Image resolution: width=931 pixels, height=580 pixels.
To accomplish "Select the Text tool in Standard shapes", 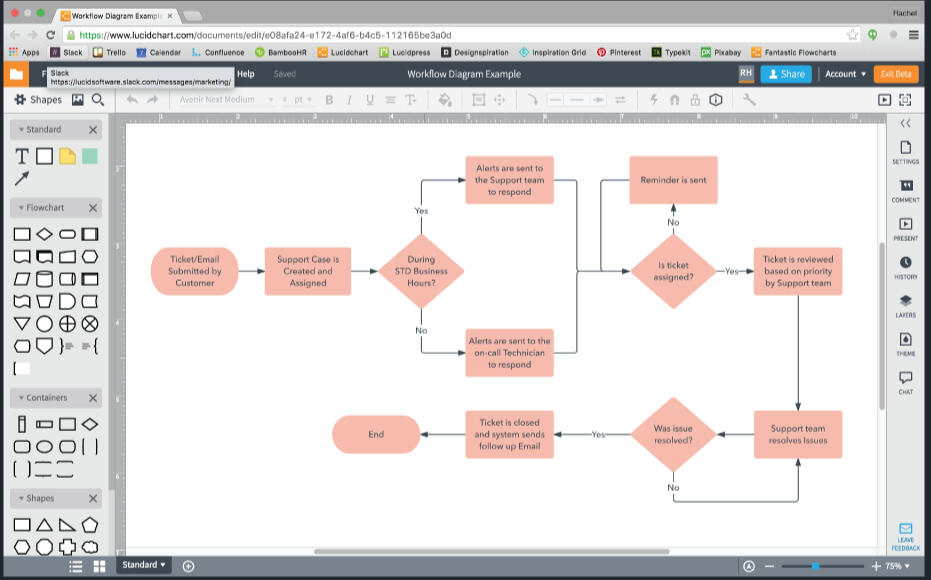I will 21,156.
